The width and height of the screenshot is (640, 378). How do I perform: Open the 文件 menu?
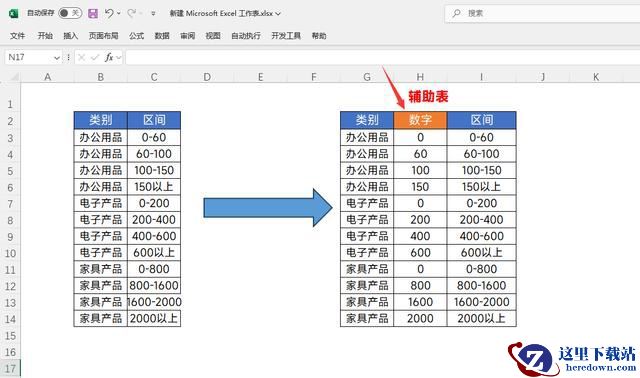click(x=18, y=36)
